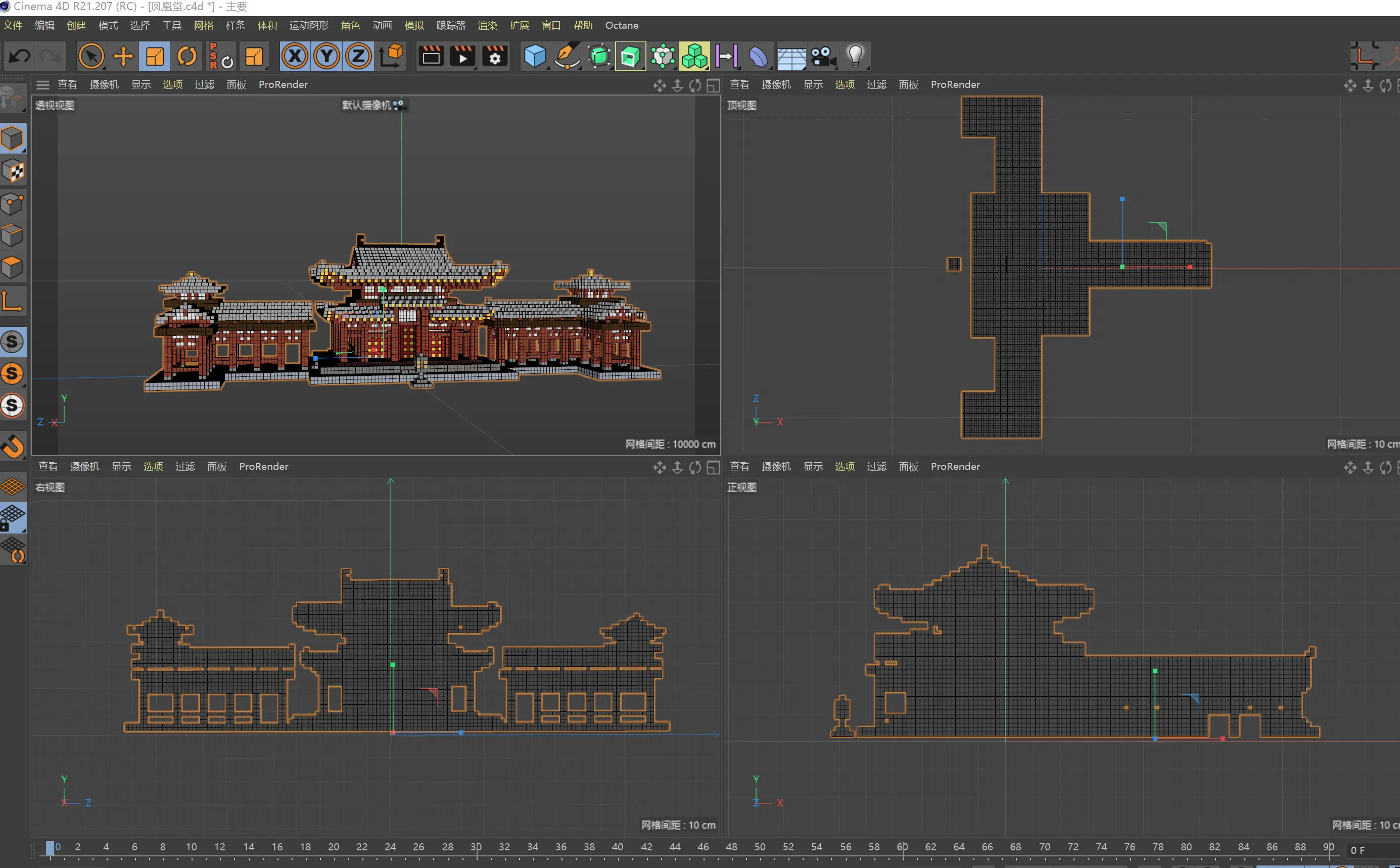Enable snapping magnet in left sidebar
Screen dimensions: 1400x868
pyautogui.click(x=13, y=446)
